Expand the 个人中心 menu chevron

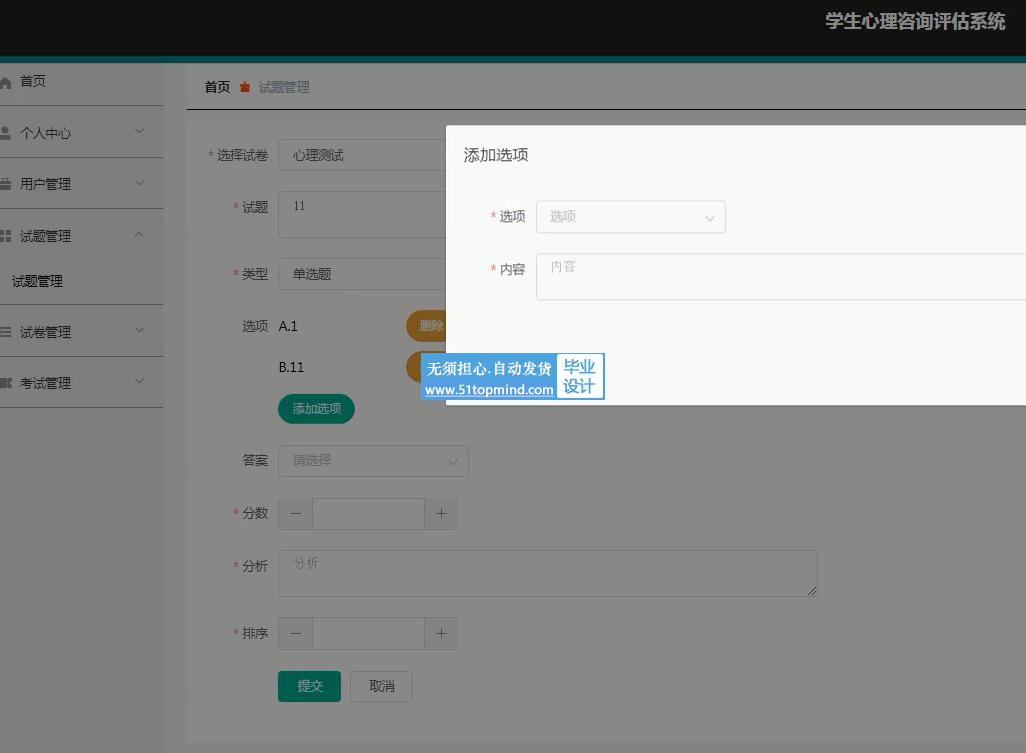point(139,131)
